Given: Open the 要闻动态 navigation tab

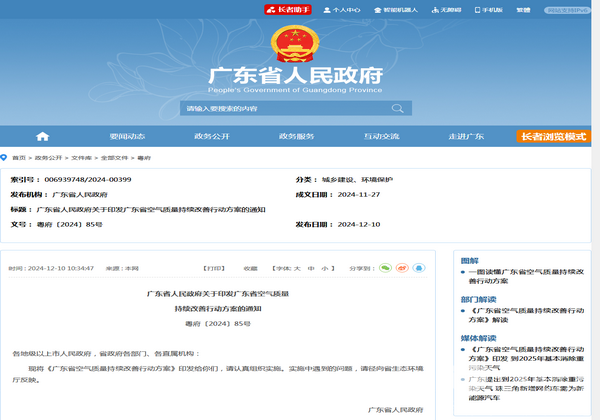Looking at the screenshot, I should click(127, 136).
